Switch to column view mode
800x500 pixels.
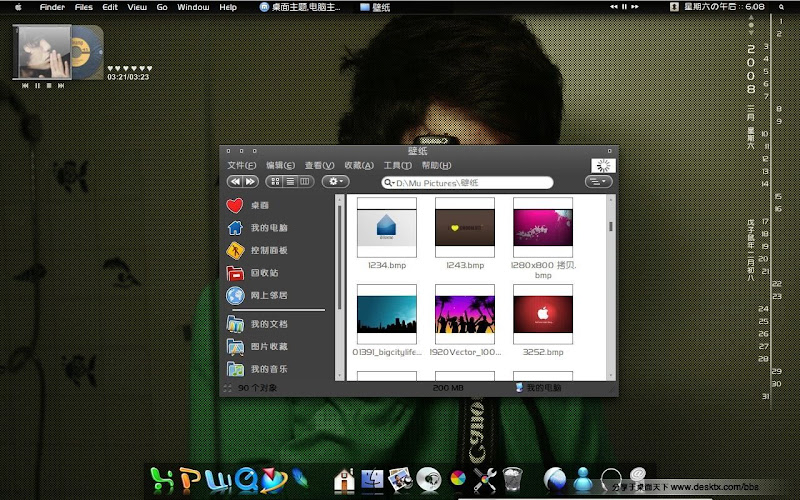(x=305, y=182)
